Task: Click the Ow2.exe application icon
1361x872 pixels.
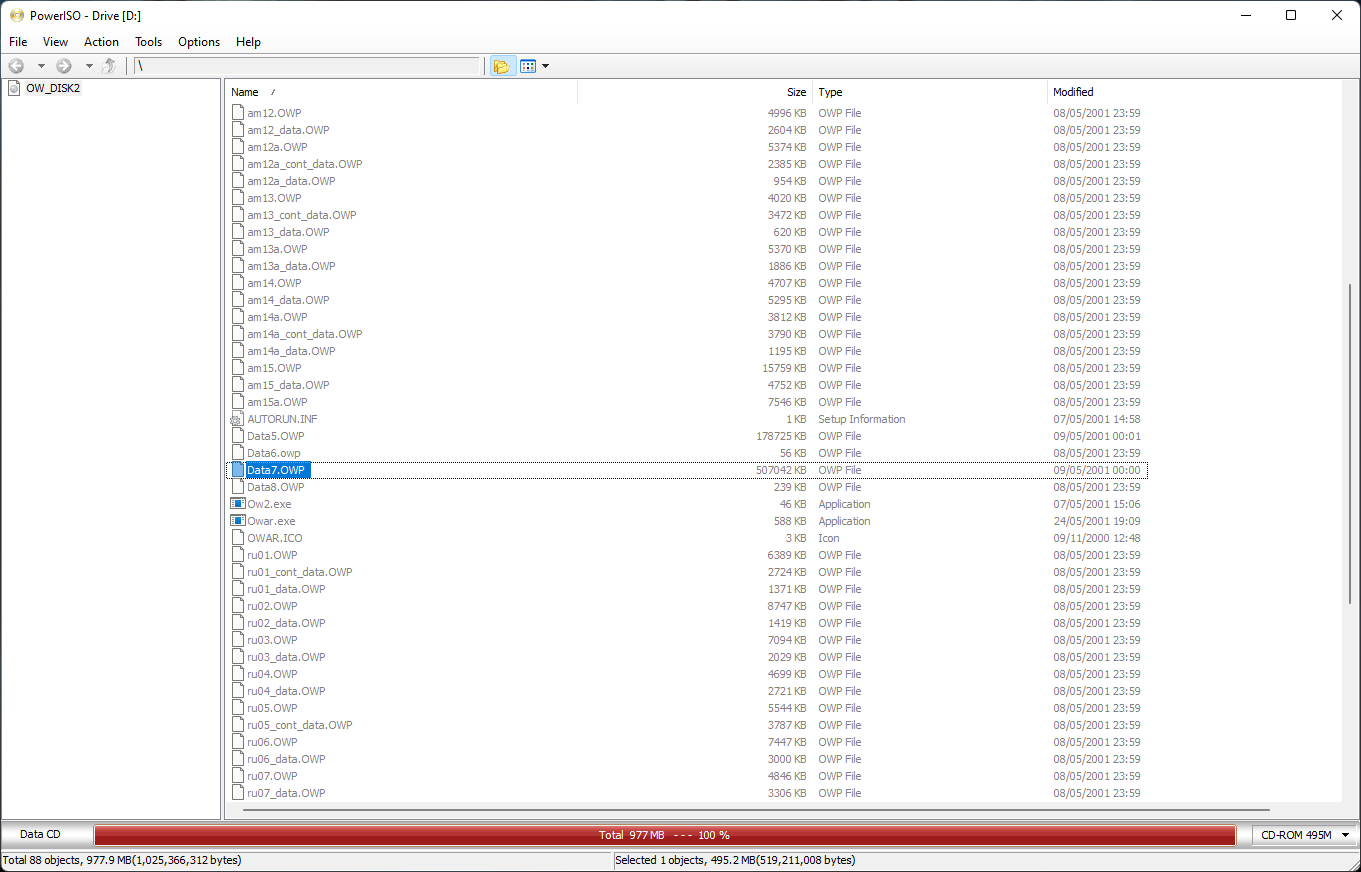Action: (237, 504)
